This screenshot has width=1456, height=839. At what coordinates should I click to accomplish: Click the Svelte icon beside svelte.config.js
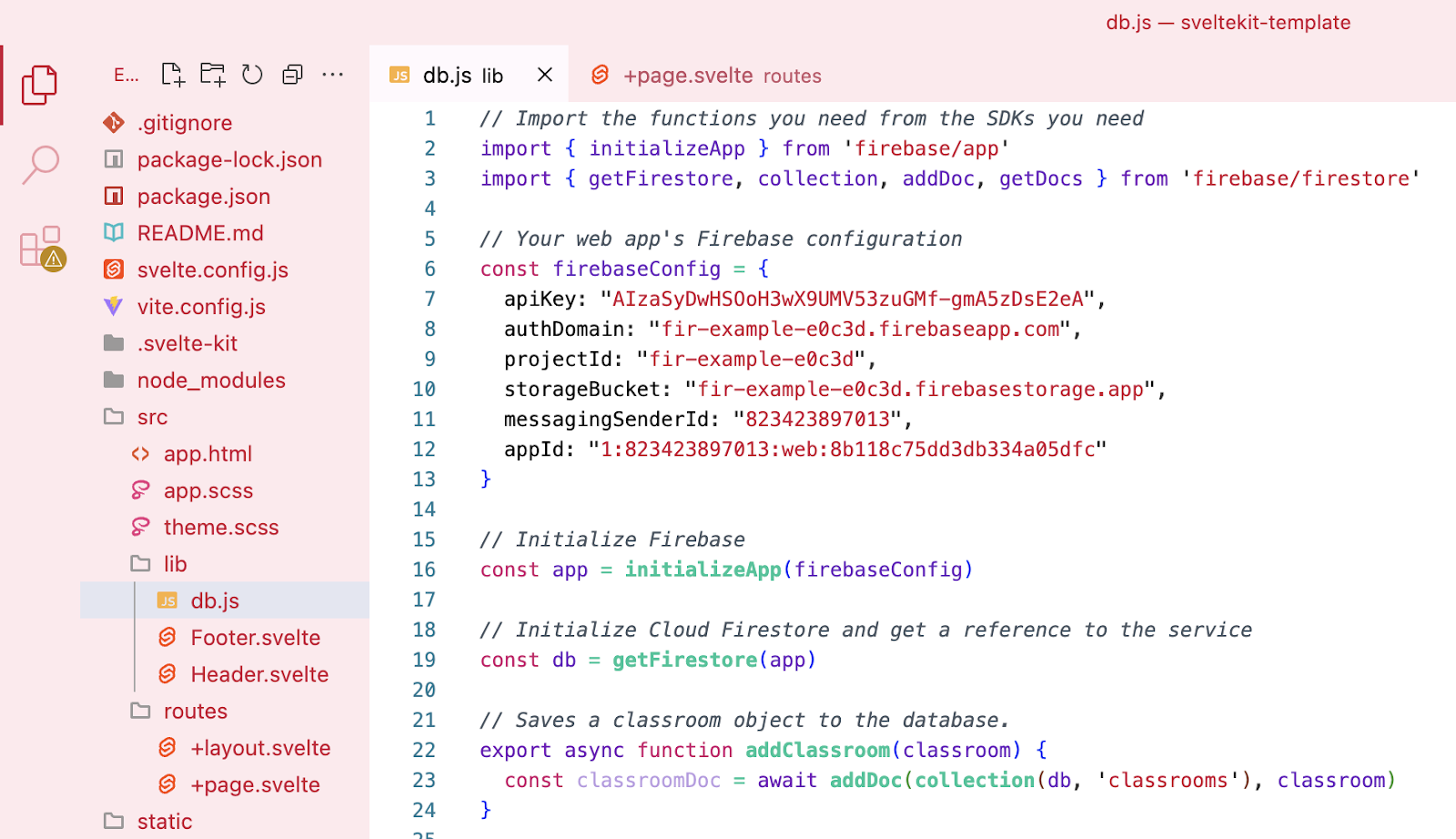[x=114, y=269]
